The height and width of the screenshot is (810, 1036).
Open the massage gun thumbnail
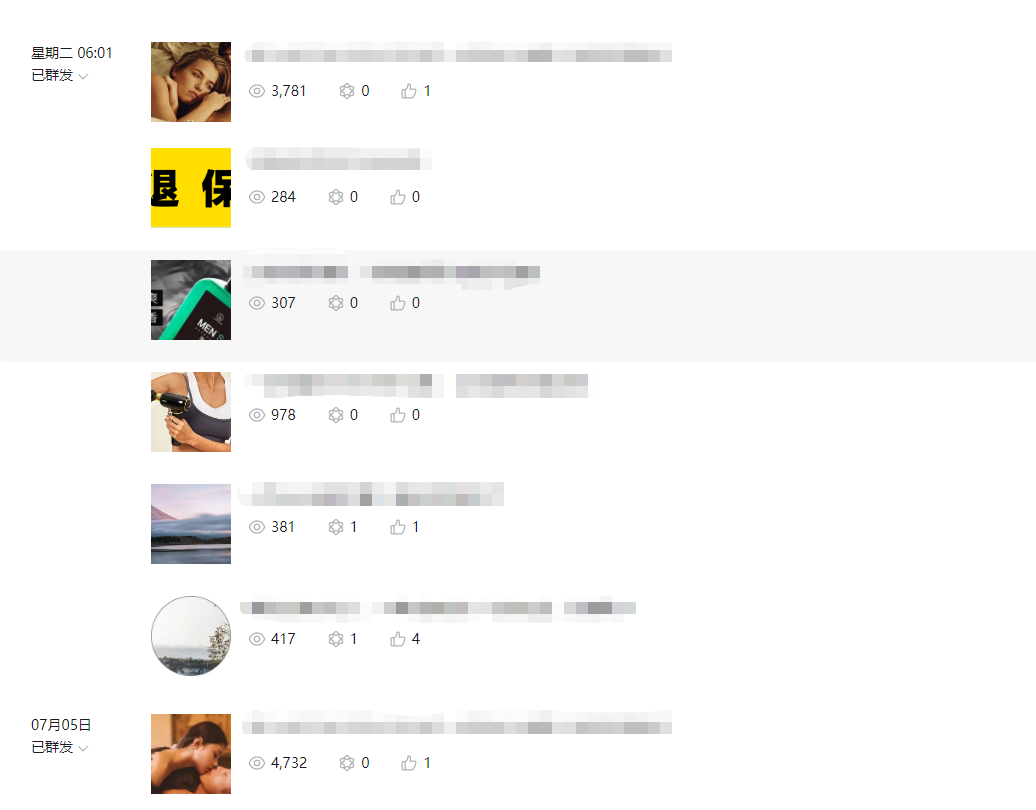pos(191,412)
